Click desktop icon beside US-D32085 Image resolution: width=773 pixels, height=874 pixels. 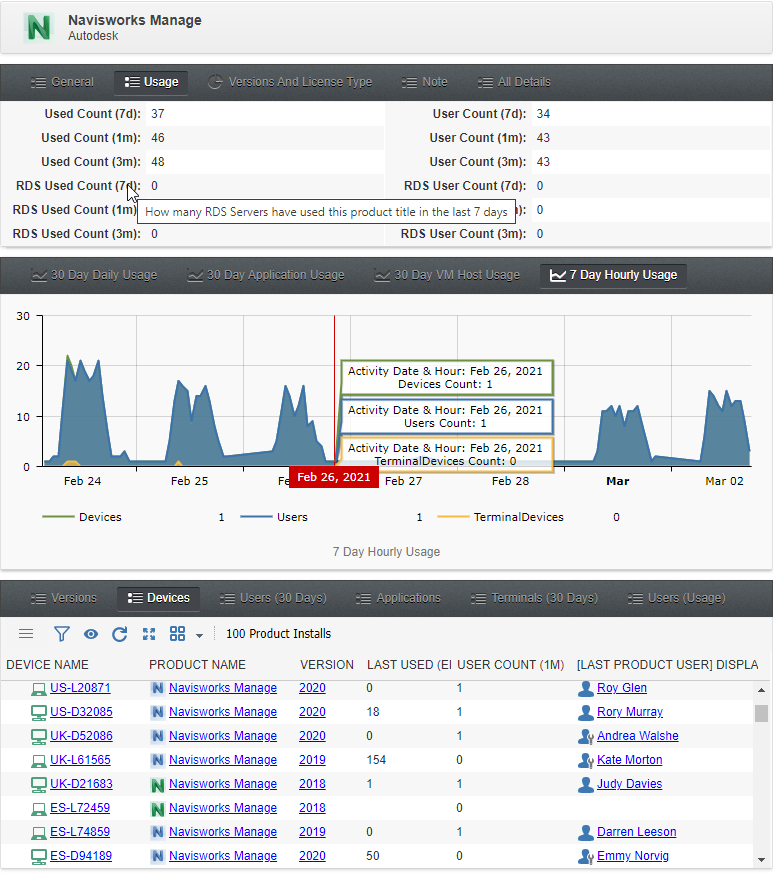38,713
